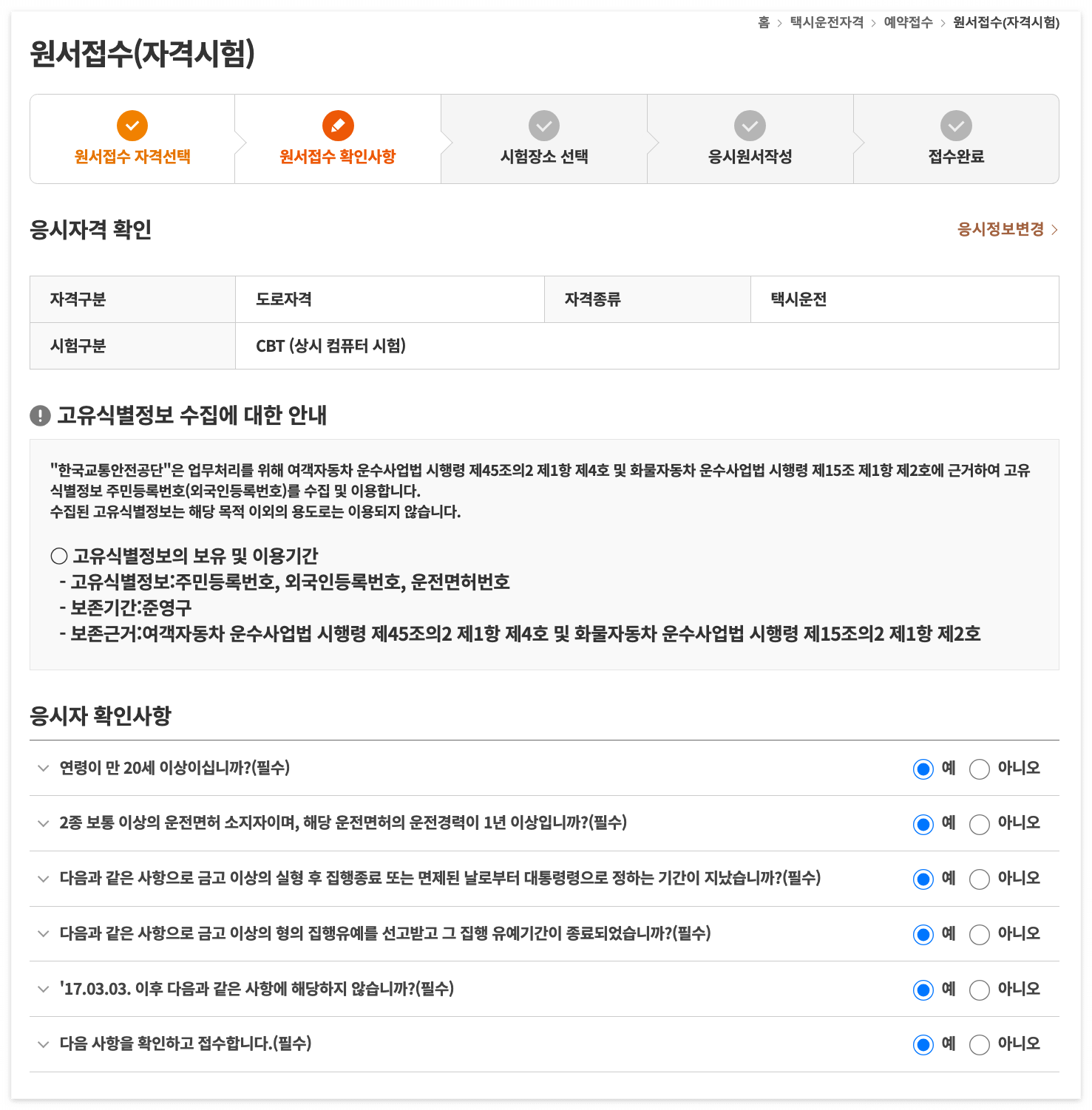Go to step 시험장소 선택
The image size is (1092, 1110).
pos(544,139)
